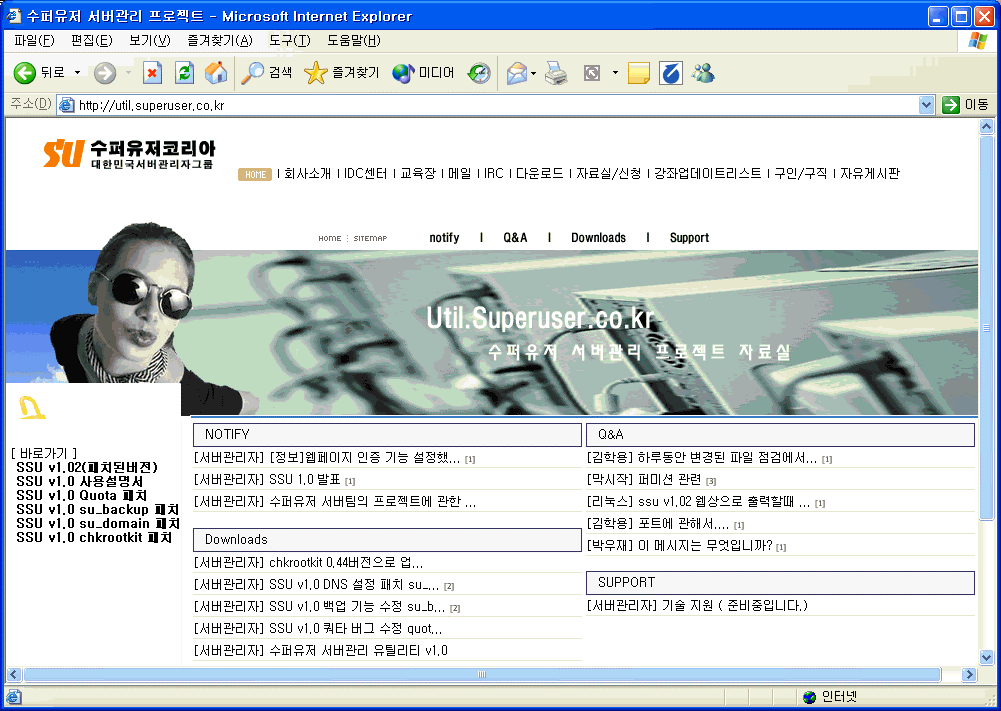1001x711 pixels.
Task: Click the Refresh page icon
Action: pos(184,73)
